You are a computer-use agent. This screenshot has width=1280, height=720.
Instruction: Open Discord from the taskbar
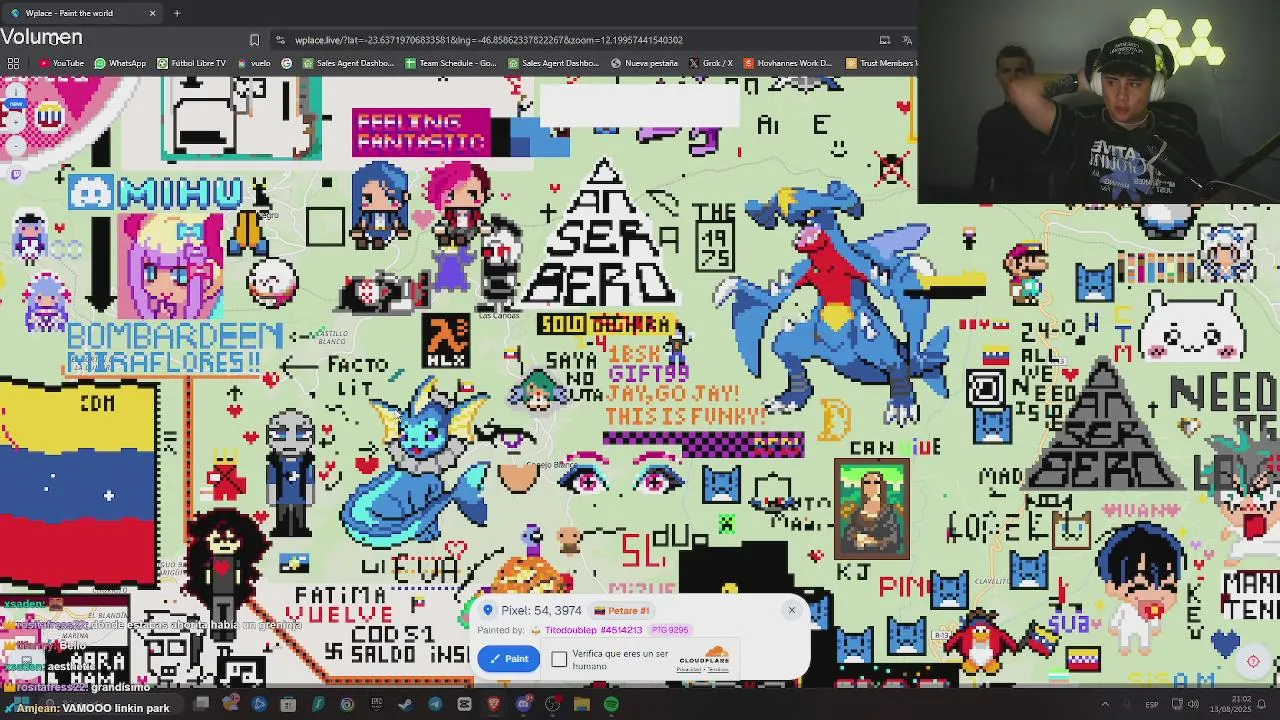pyautogui.click(x=523, y=705)
